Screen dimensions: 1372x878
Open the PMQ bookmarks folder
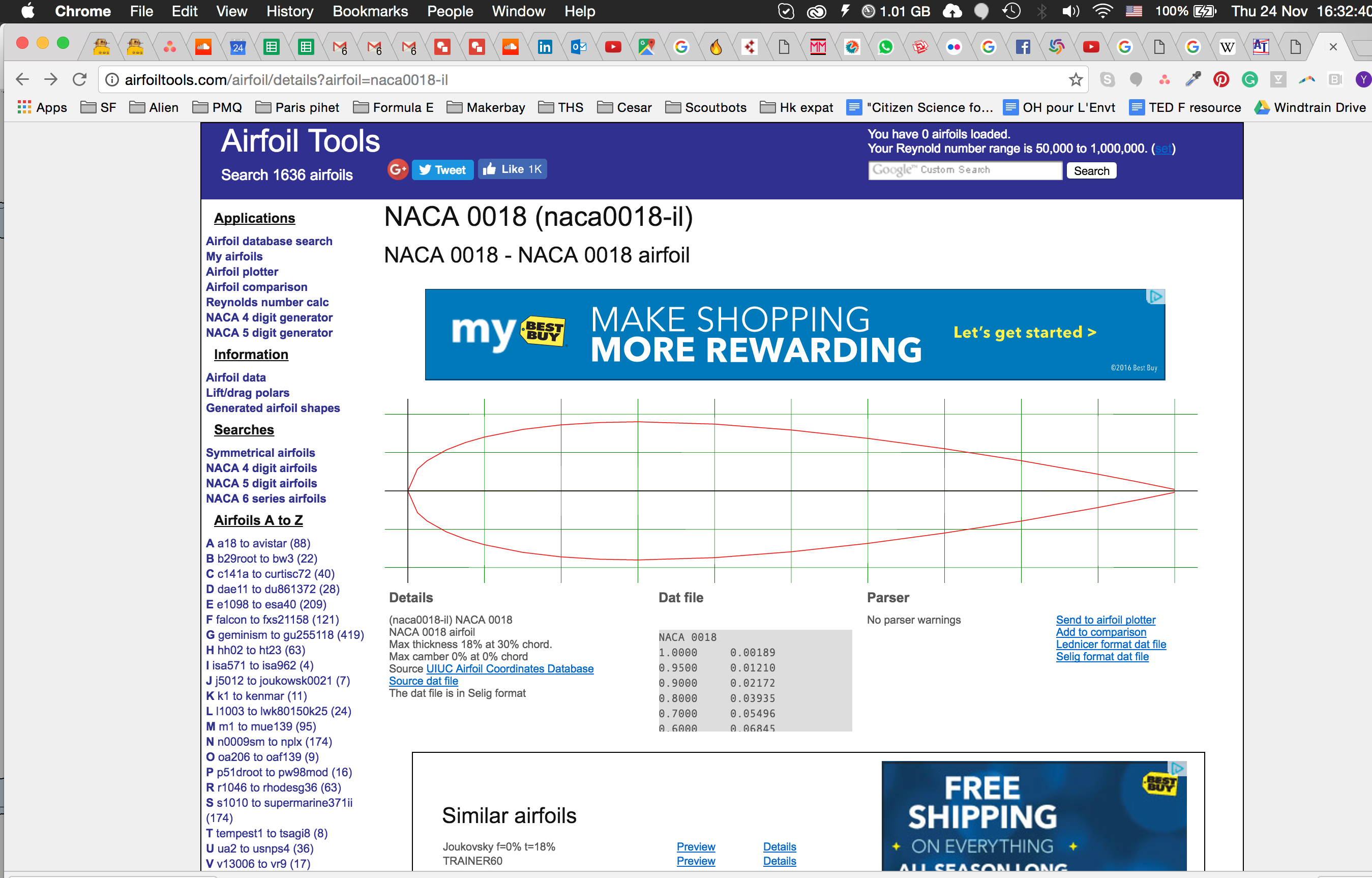[x=217, y=107]
